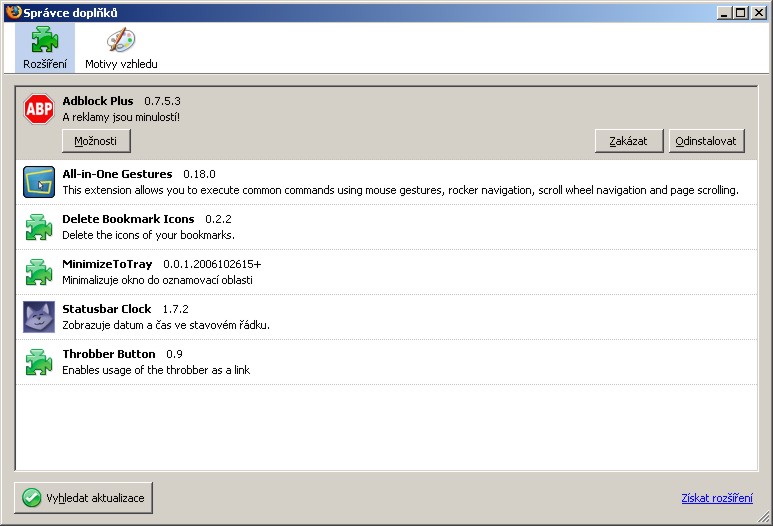Click the green checkmark update icon
This screenshot has height=526, width=773.
tap(32, 498)
